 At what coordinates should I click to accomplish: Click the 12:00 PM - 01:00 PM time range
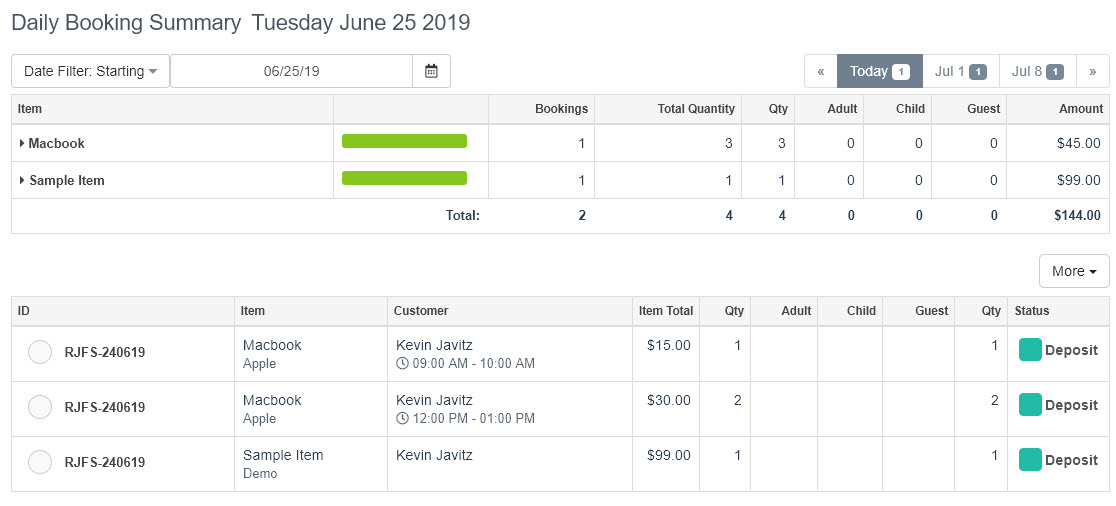pos(473,418)
